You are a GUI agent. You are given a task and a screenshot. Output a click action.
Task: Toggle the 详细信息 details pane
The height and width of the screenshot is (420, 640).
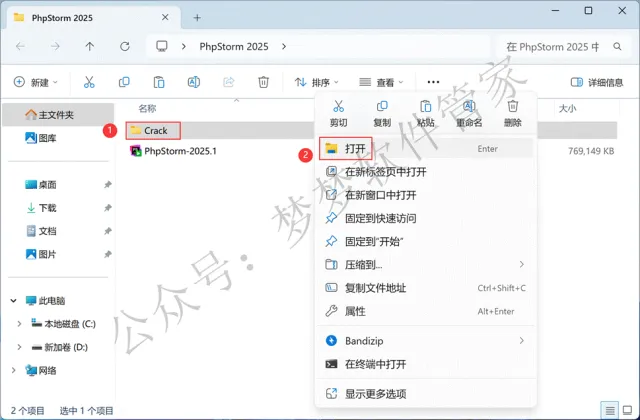597,82
